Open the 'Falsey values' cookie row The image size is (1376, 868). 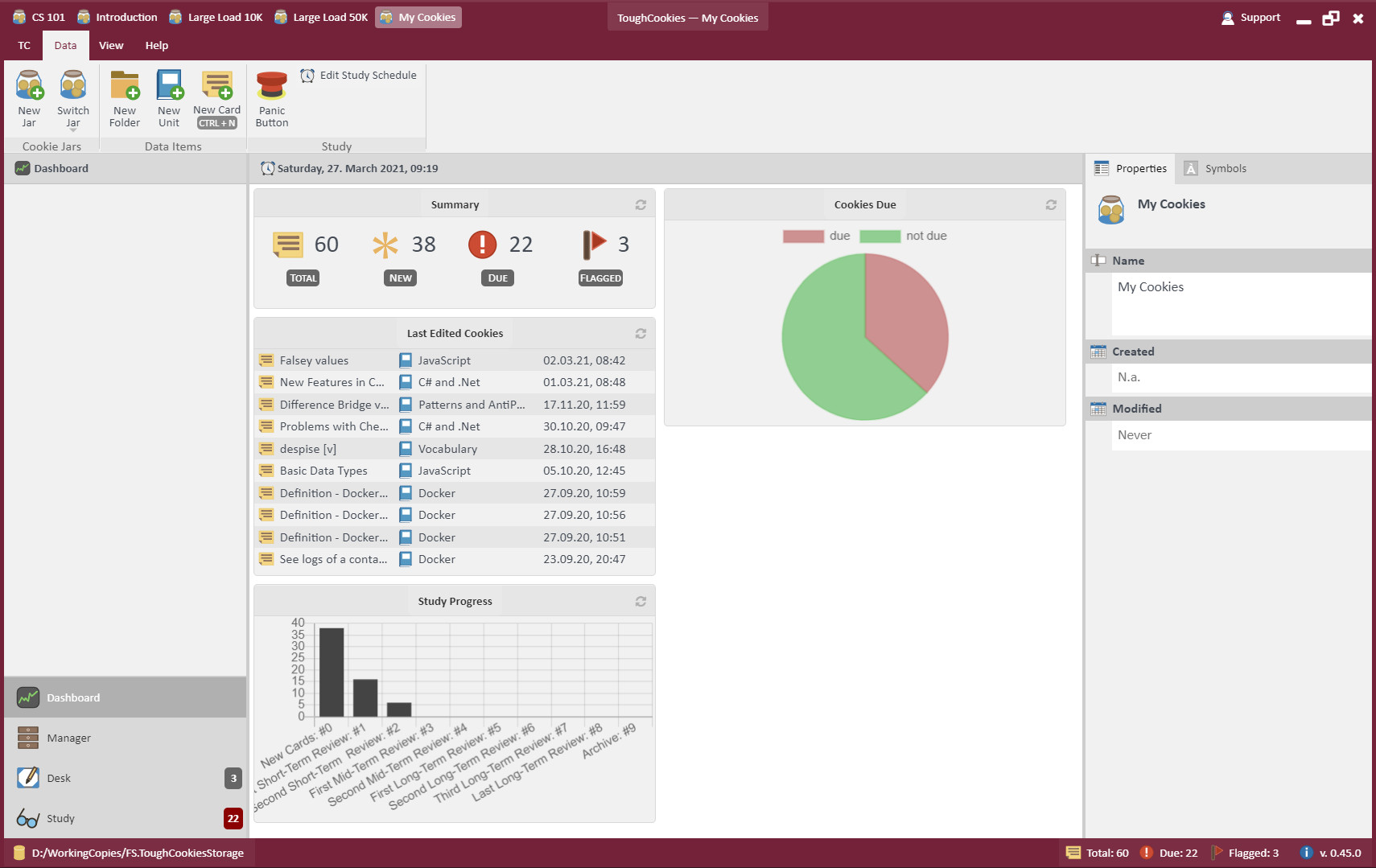[x=455, y=360]
